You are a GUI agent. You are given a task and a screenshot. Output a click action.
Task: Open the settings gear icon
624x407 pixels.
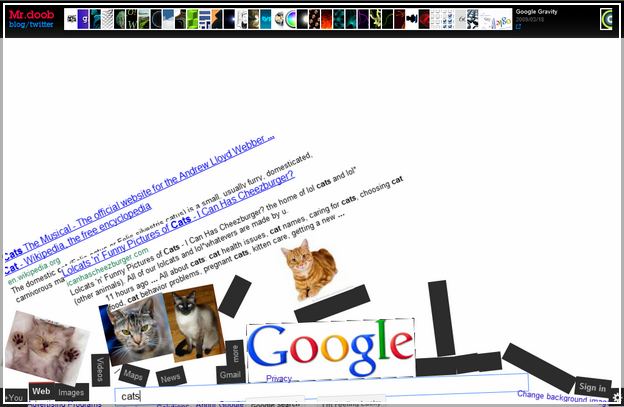[618, 397]
